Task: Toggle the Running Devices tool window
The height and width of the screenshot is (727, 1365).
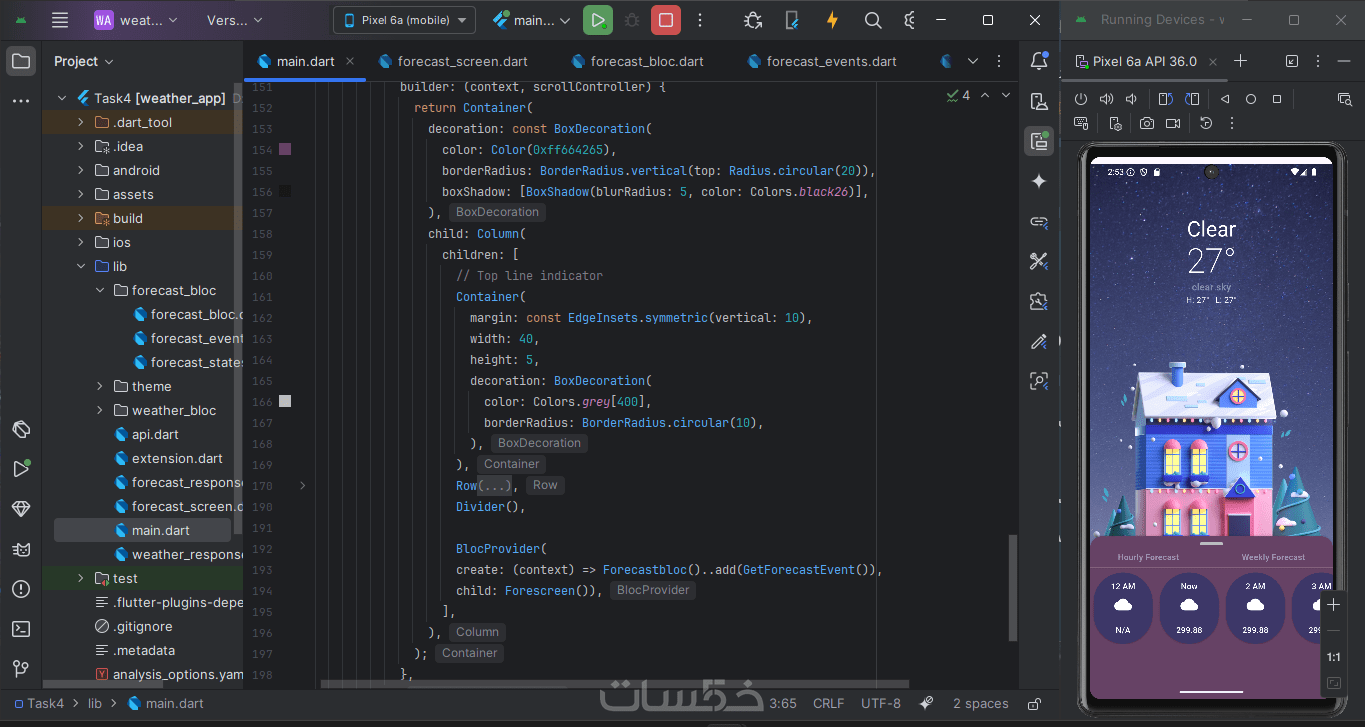Action: tap(1039, 141)
